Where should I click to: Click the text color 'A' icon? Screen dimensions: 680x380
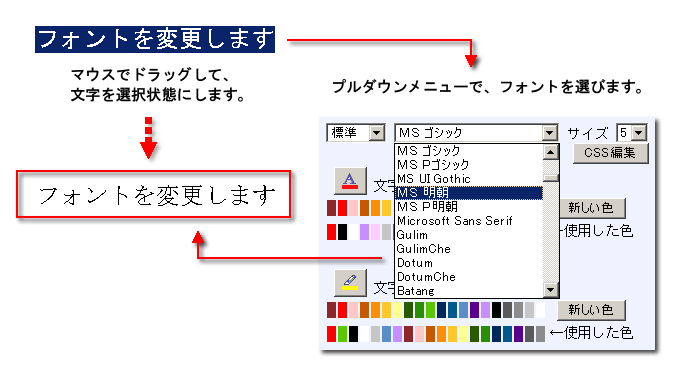[350, 181]
